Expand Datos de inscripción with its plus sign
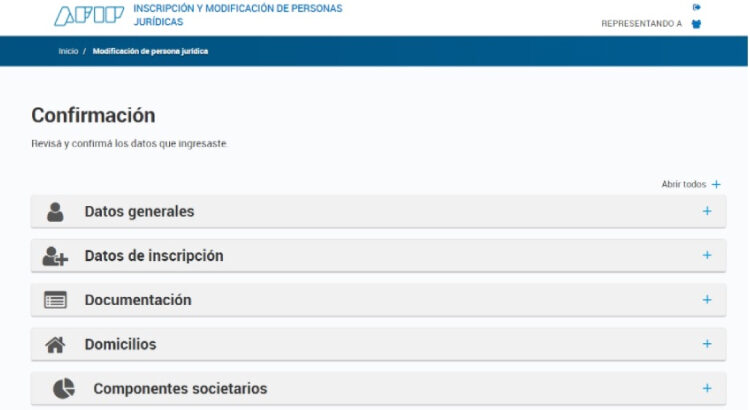This screenshot has height=410, width=750. click(707, 255)
